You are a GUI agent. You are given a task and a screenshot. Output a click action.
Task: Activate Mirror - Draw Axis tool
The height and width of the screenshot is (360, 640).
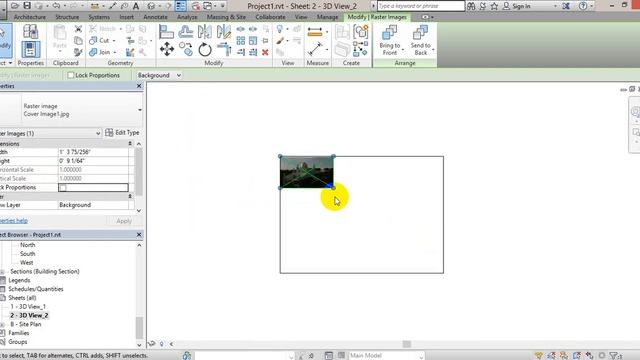(x=224, y=32)
